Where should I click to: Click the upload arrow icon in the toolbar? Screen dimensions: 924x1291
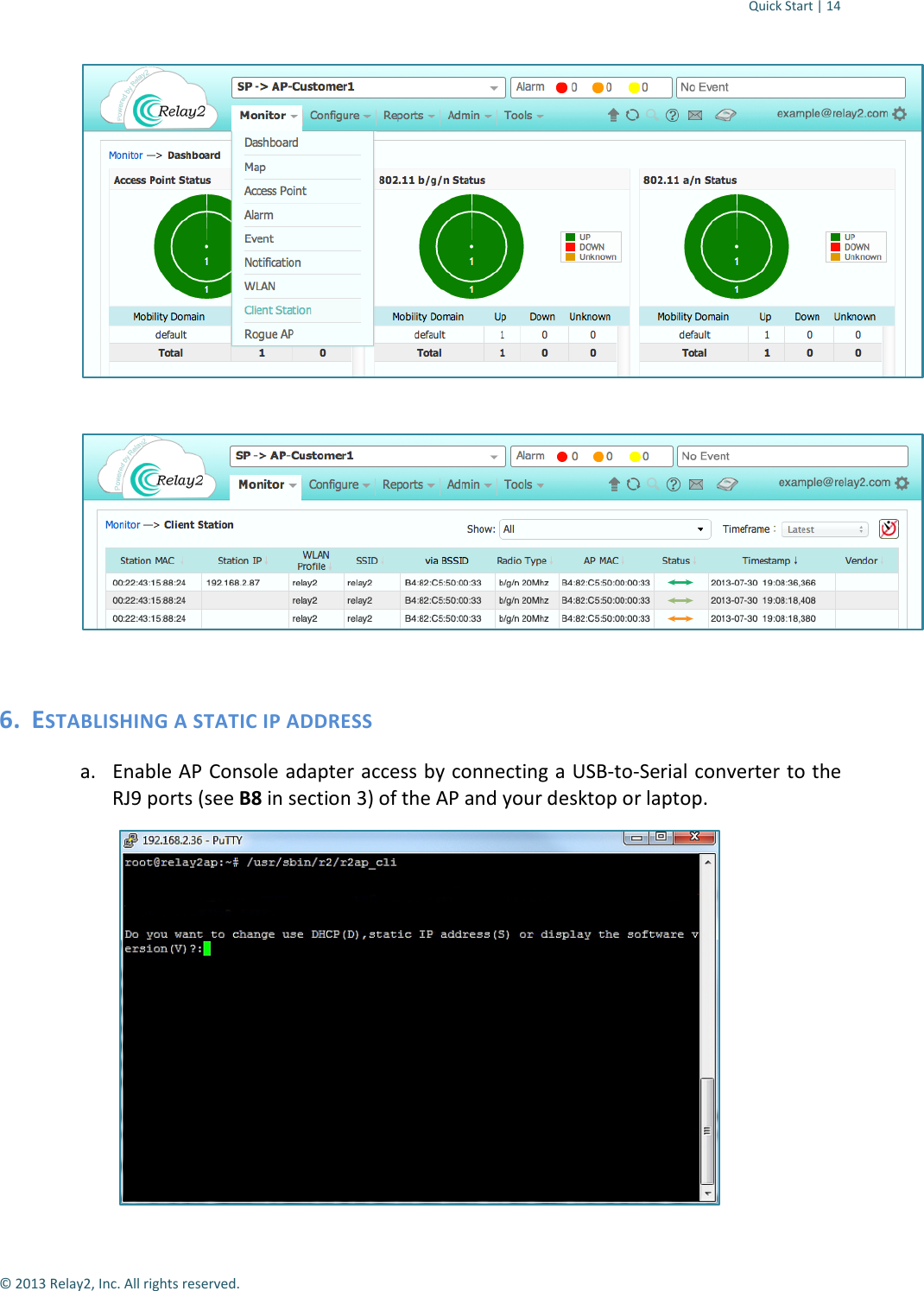(613, 114)
